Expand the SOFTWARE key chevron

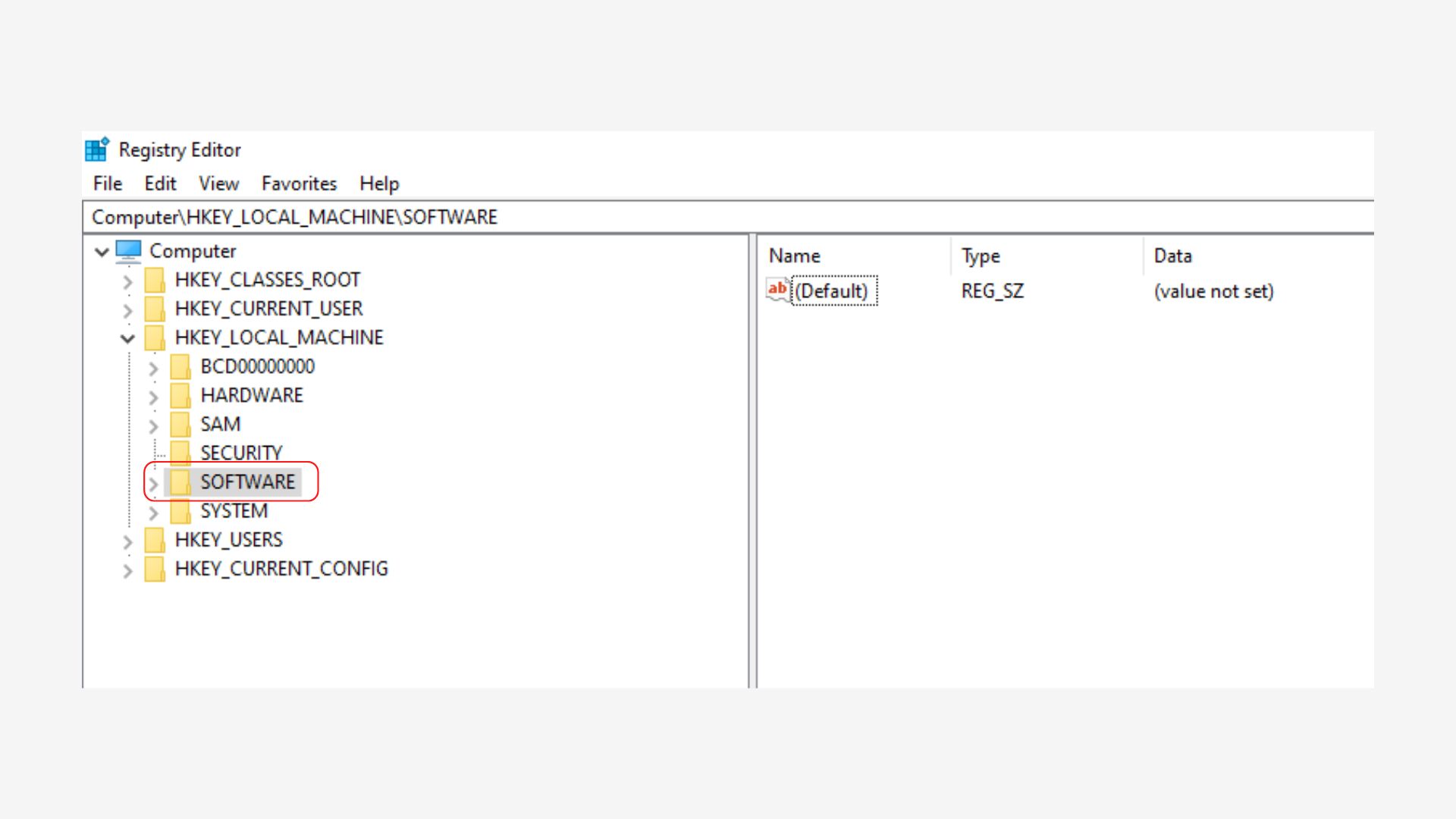click(x=153, y=483)
